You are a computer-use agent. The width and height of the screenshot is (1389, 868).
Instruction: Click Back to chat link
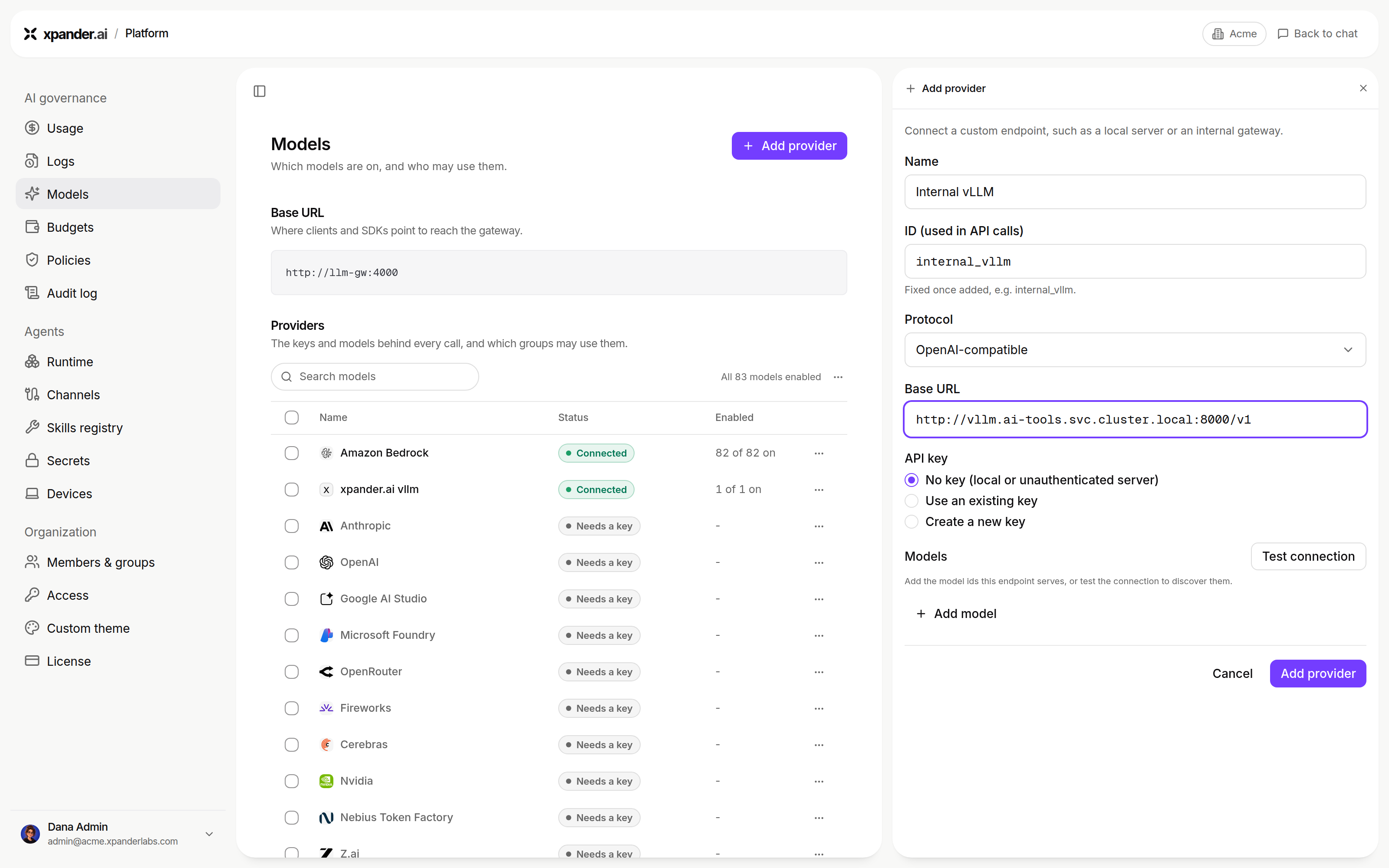(x=1317, y=34)
